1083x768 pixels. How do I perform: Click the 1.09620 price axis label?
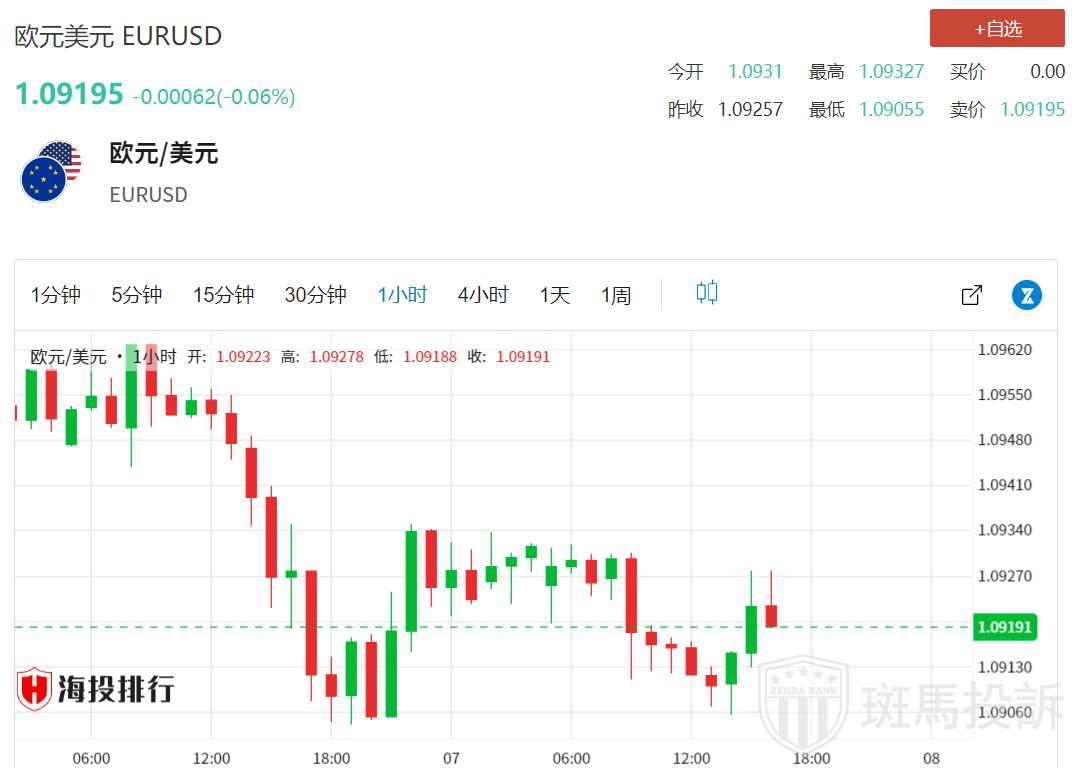click(x=1004, y=350)
